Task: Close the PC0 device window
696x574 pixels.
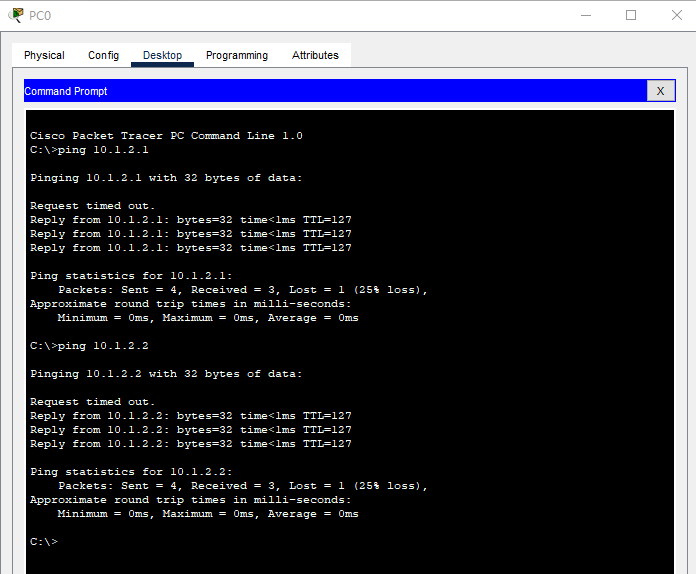Action: 676,16
